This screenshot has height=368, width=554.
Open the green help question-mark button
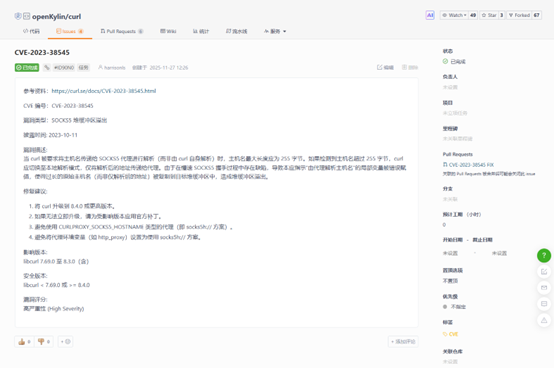[544, 255]
